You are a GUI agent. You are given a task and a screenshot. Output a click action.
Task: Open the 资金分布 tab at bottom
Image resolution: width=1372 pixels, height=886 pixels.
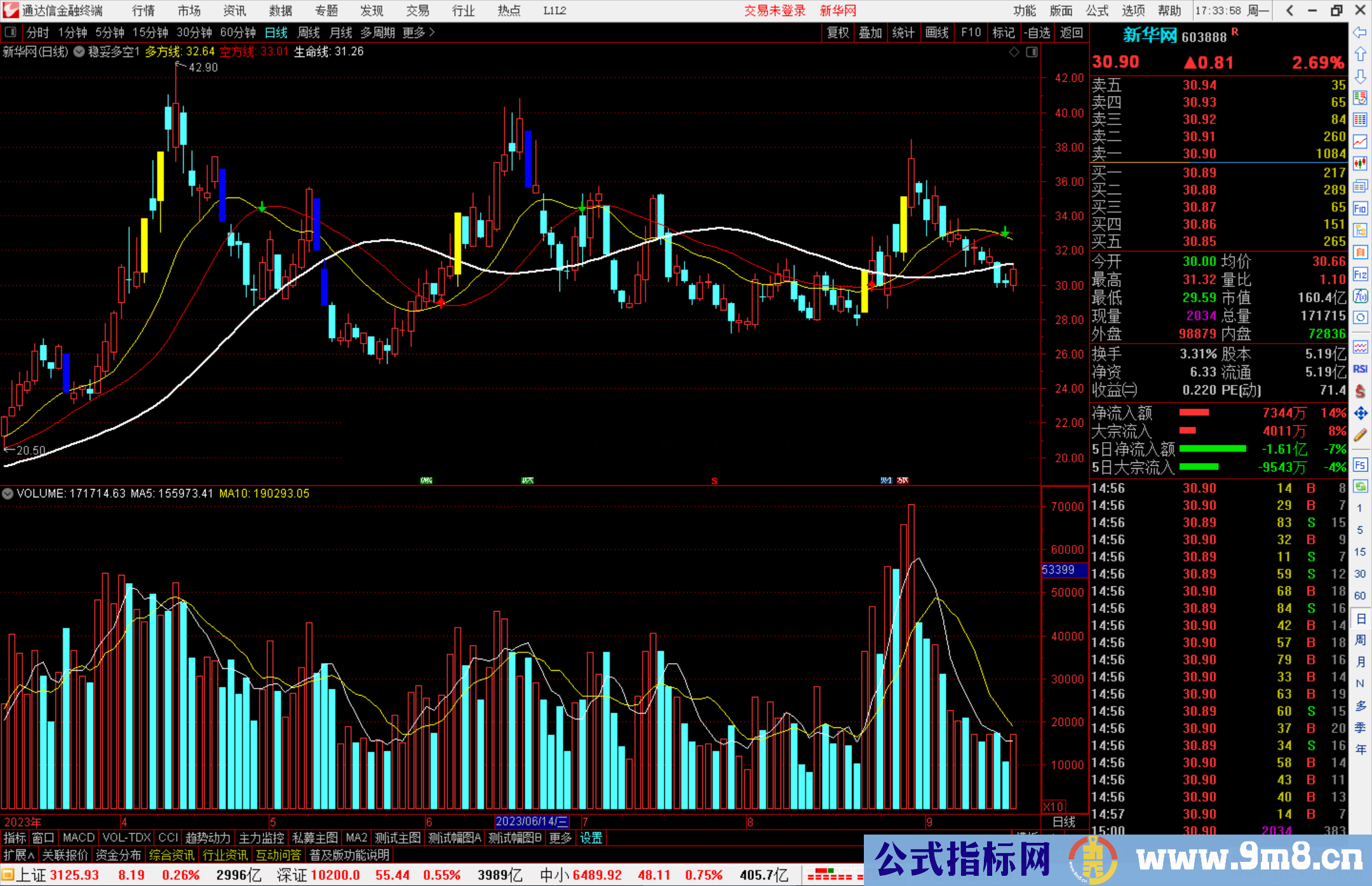coord(118,855)
